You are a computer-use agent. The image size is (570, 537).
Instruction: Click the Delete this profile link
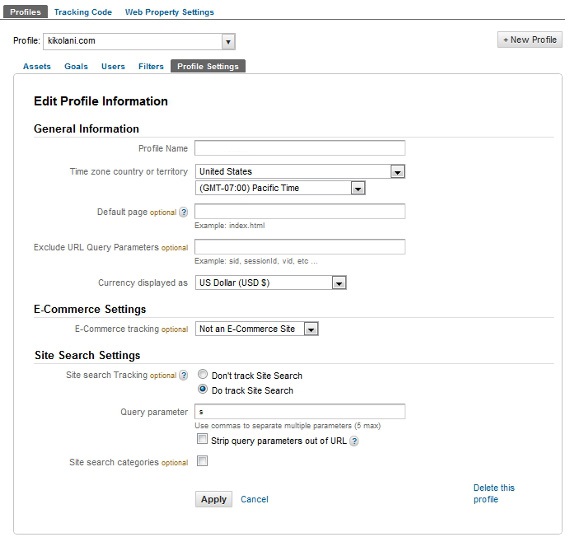(x=494, y=493)
